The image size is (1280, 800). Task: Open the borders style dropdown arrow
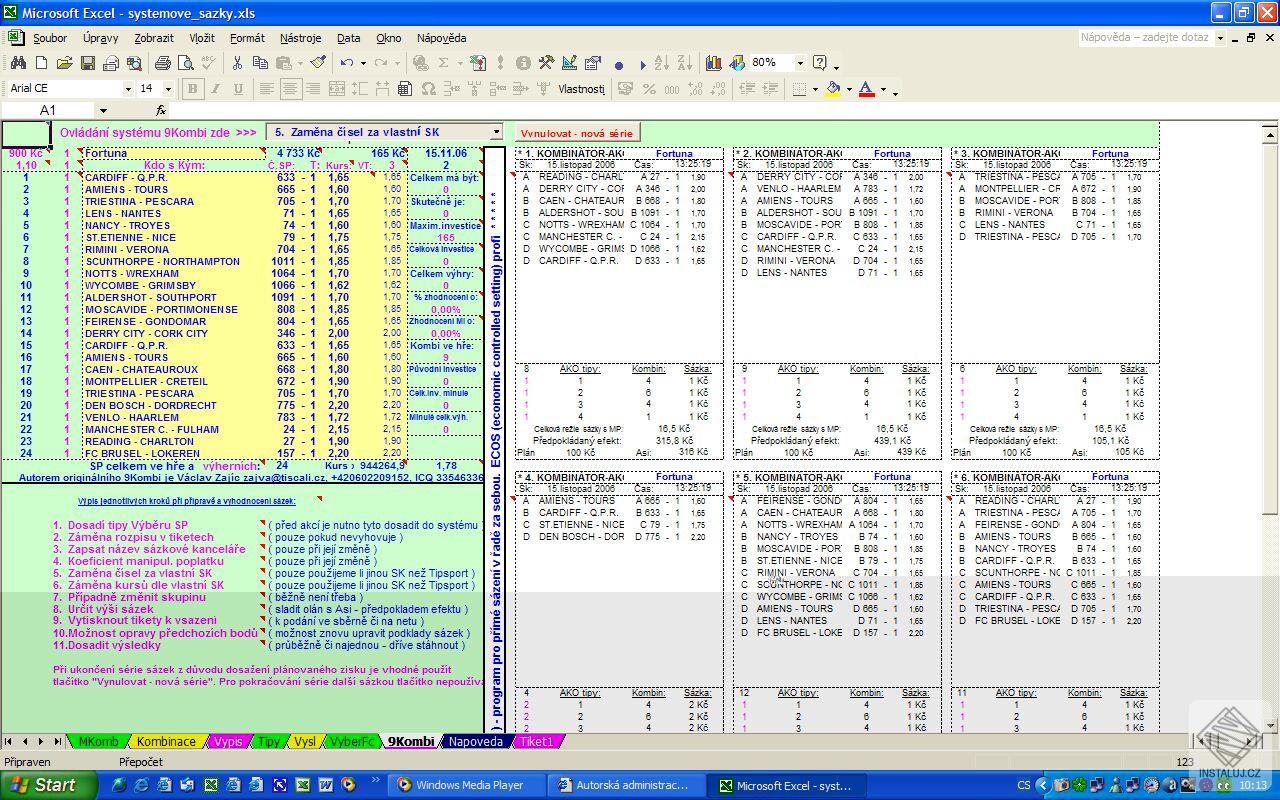[813, 89]
